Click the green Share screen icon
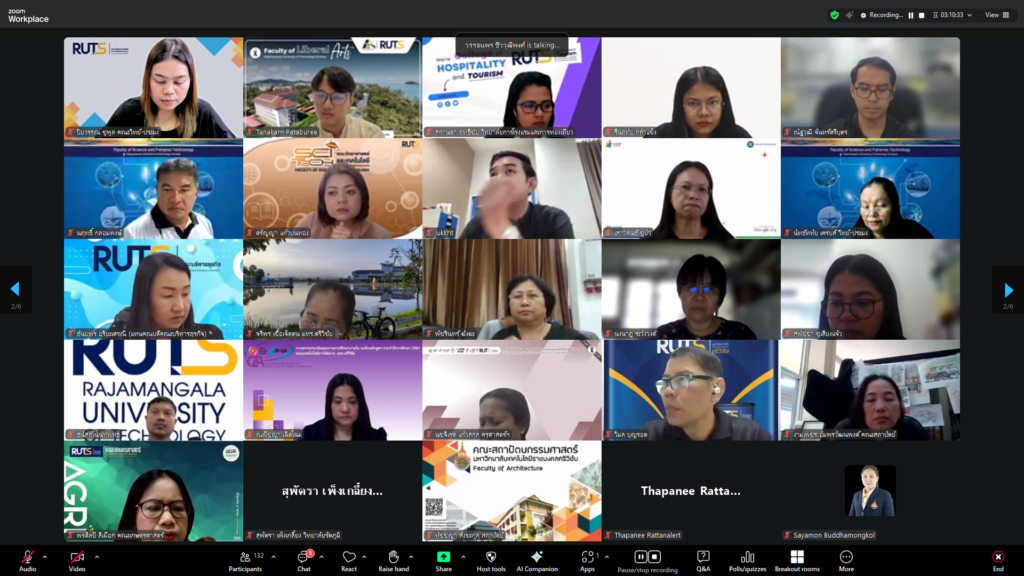This screenshot has height=576, width=1024. 443,557
